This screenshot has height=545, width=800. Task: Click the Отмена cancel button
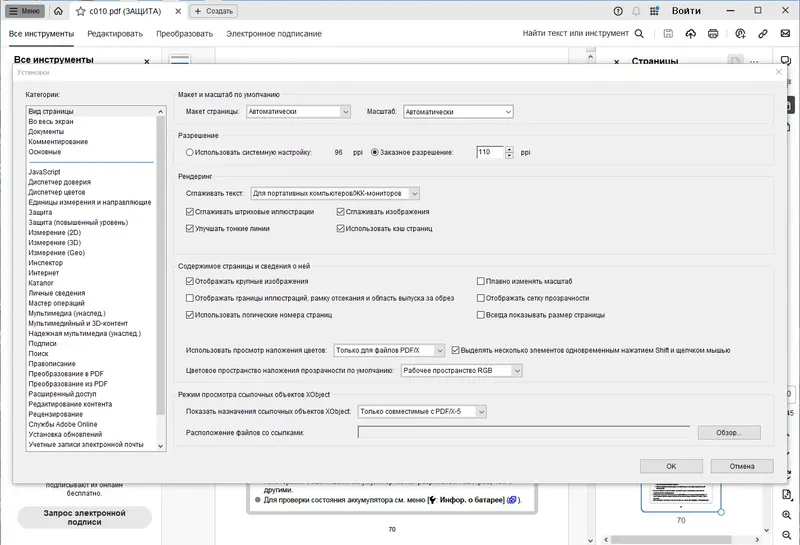click(x=742, y=466)
